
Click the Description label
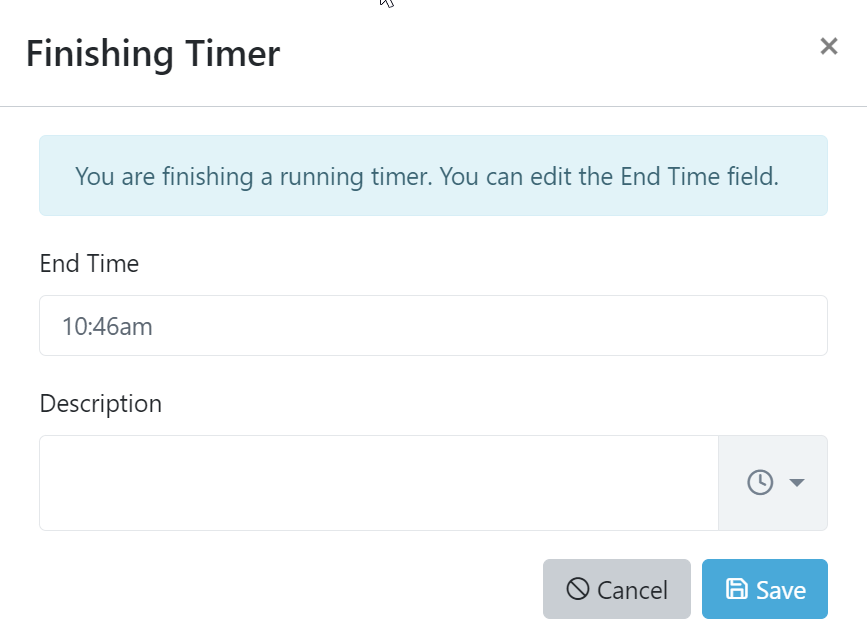pos(100,403)
